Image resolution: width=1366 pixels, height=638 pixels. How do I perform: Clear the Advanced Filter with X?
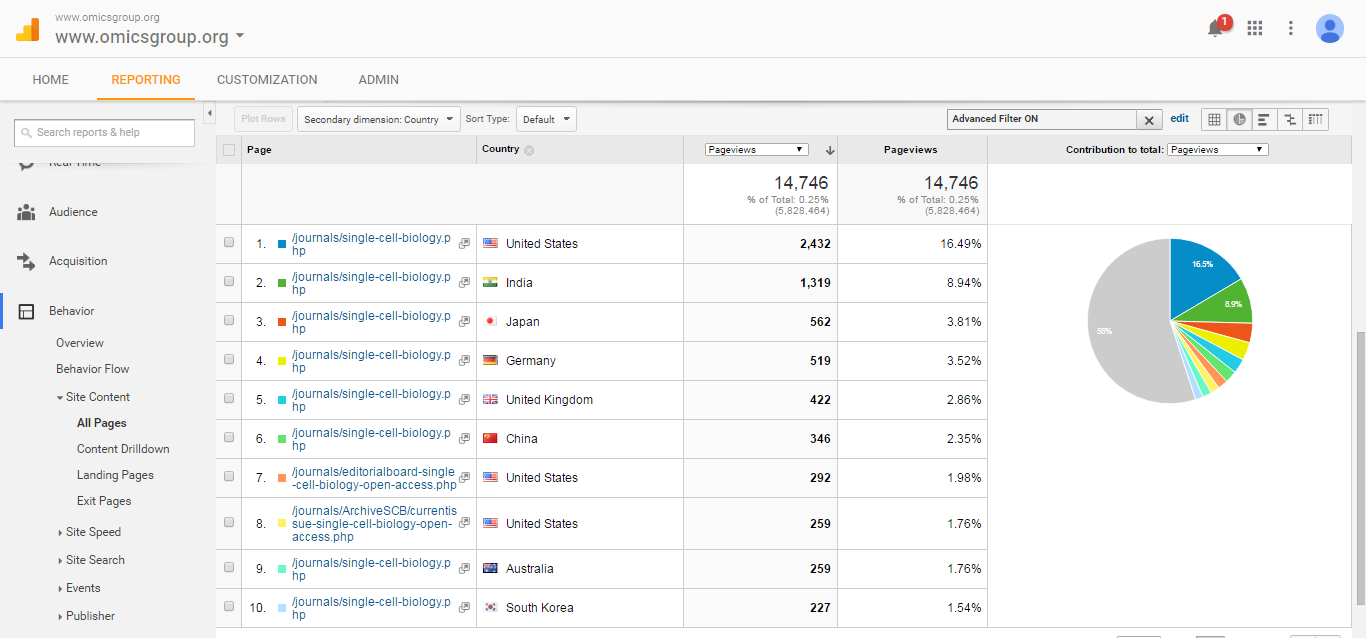pos(1150,120)
